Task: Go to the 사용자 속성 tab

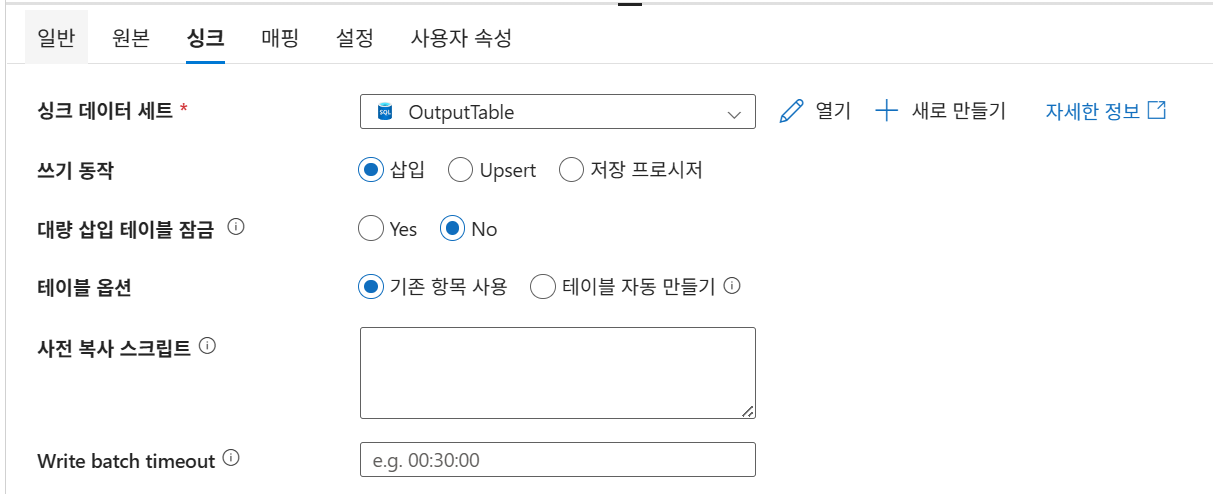Action: tap(461, 38)
